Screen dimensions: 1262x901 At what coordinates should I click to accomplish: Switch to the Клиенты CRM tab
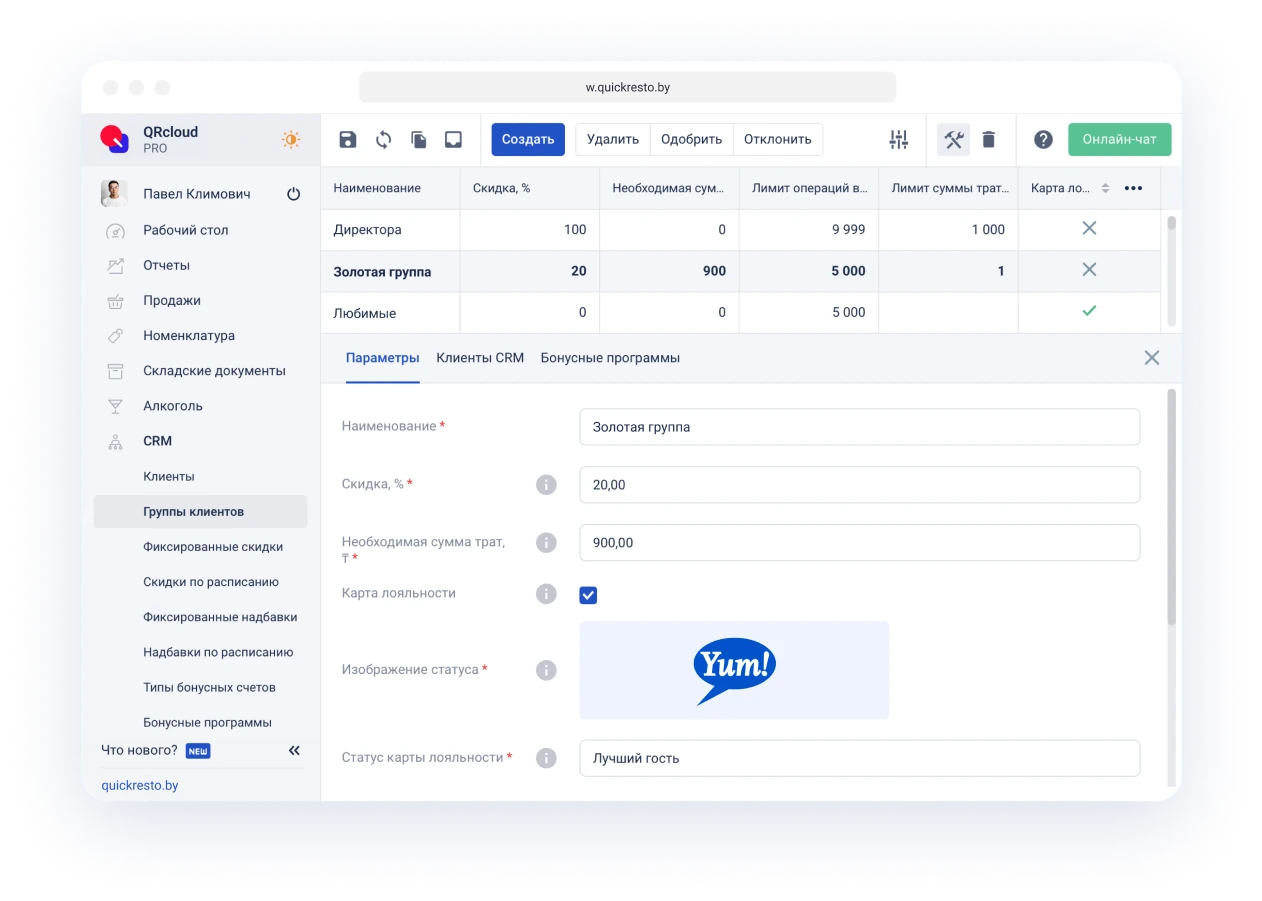coord(480,358)
